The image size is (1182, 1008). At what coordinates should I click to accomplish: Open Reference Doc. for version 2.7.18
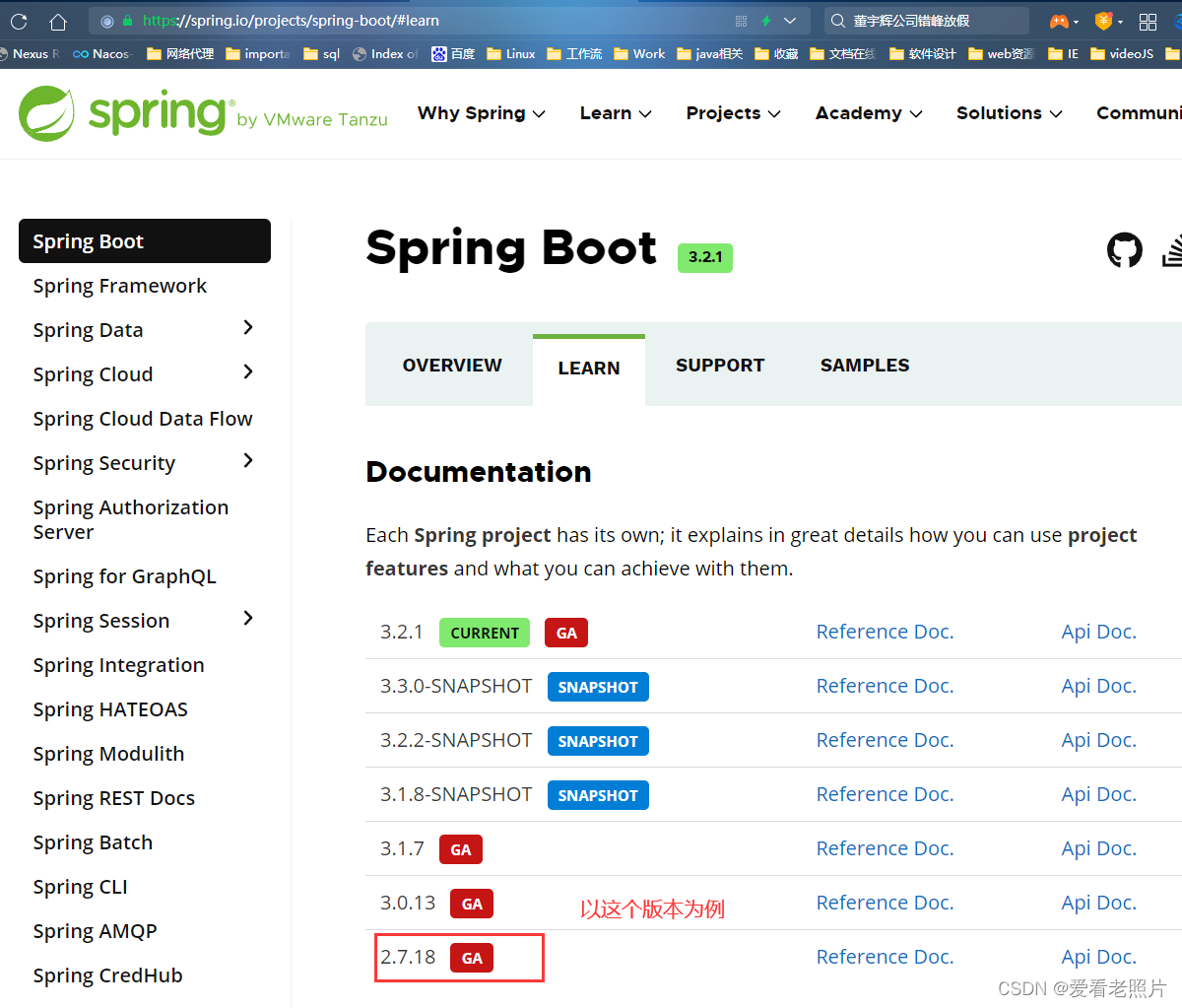(885, 957)
